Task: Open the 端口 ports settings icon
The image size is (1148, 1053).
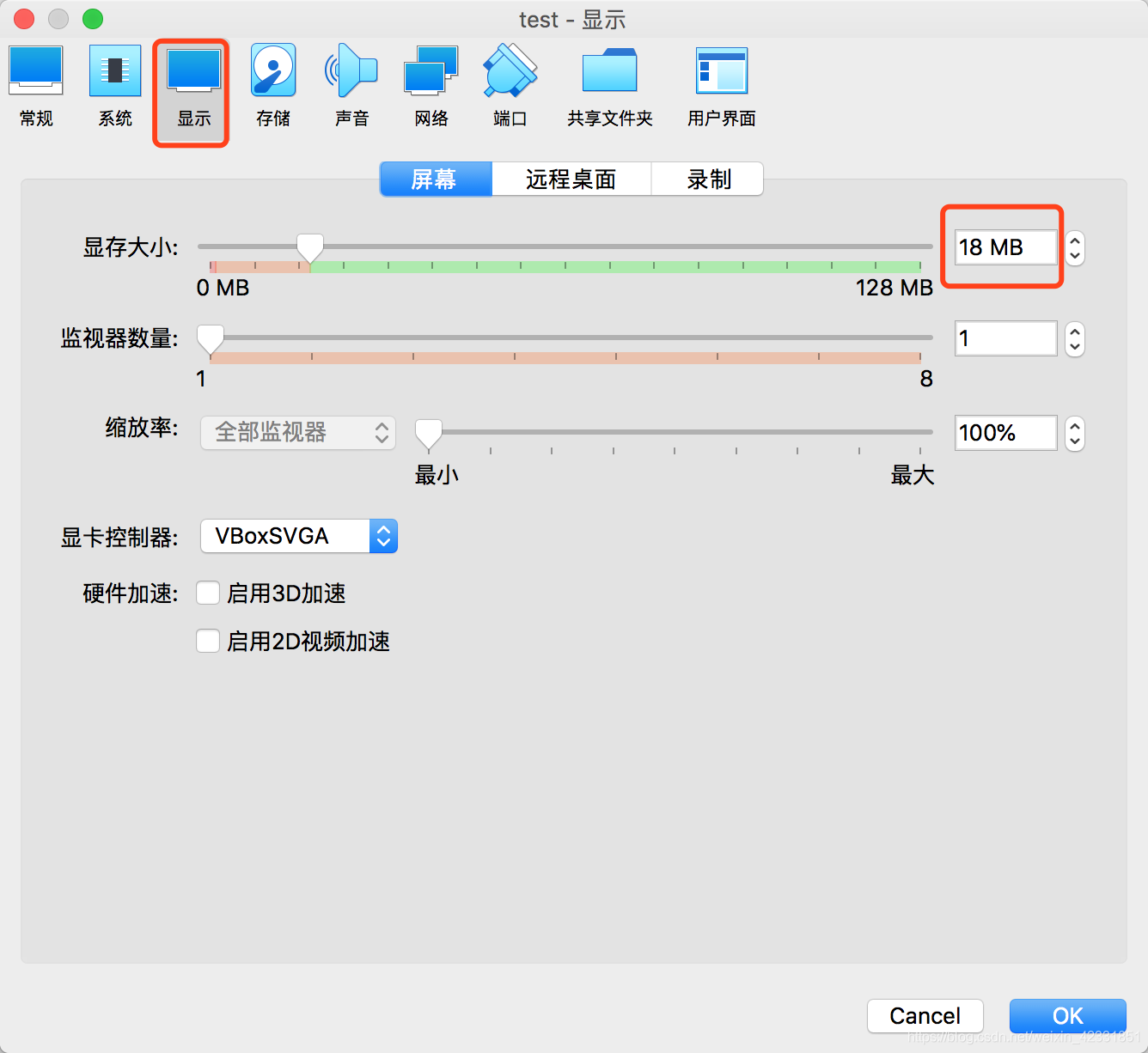Action: pyautogui.click(x=510, y=86)
